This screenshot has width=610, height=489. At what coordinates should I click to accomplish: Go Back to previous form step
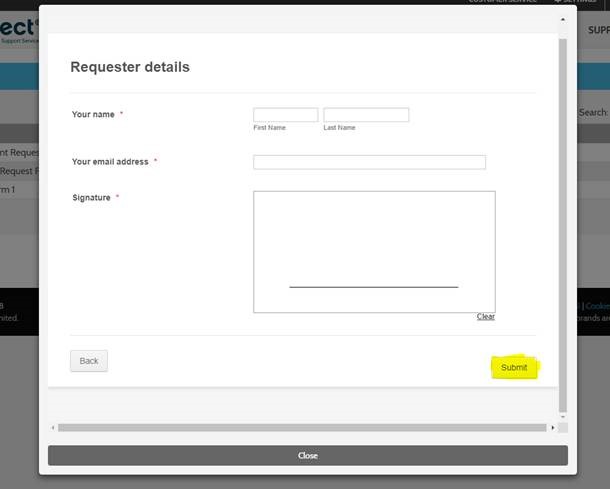click(89, 361)
